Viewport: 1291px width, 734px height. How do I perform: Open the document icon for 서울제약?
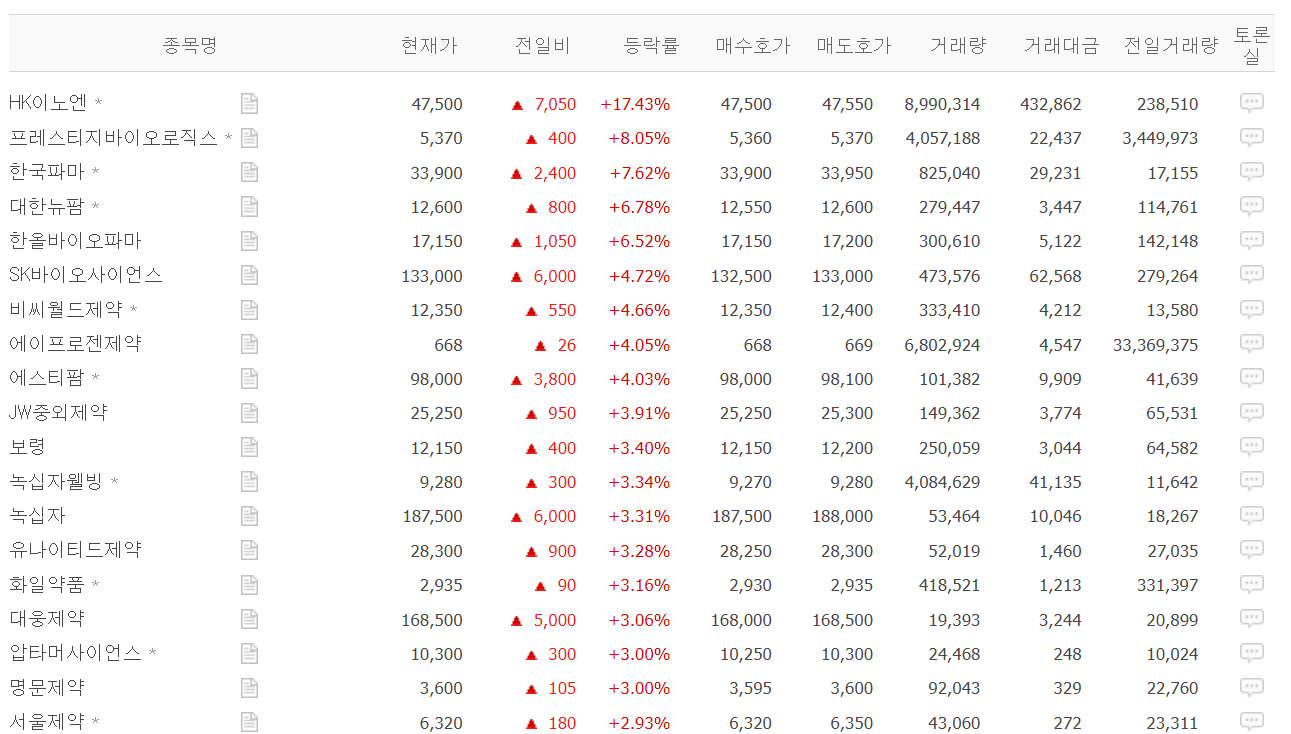(249, 722)
